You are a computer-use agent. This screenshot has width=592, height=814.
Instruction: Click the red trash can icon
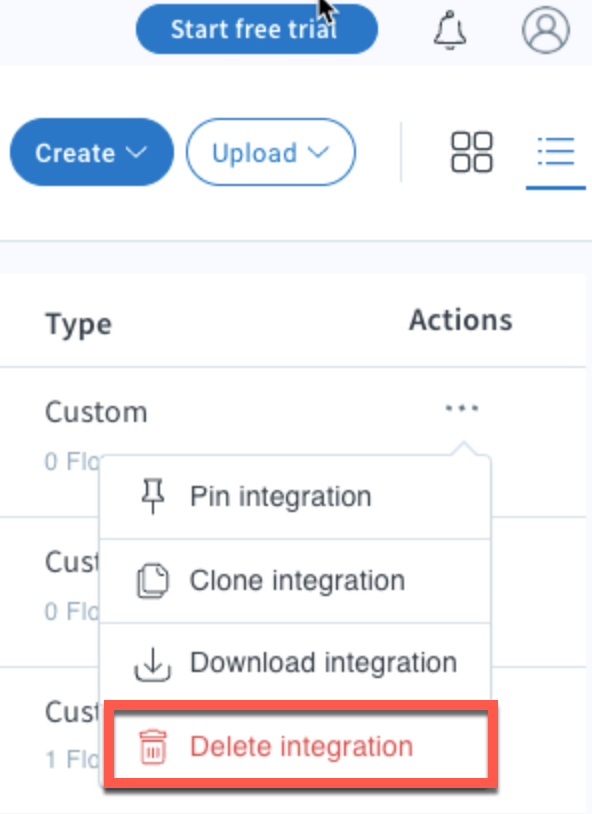point(153,747)
